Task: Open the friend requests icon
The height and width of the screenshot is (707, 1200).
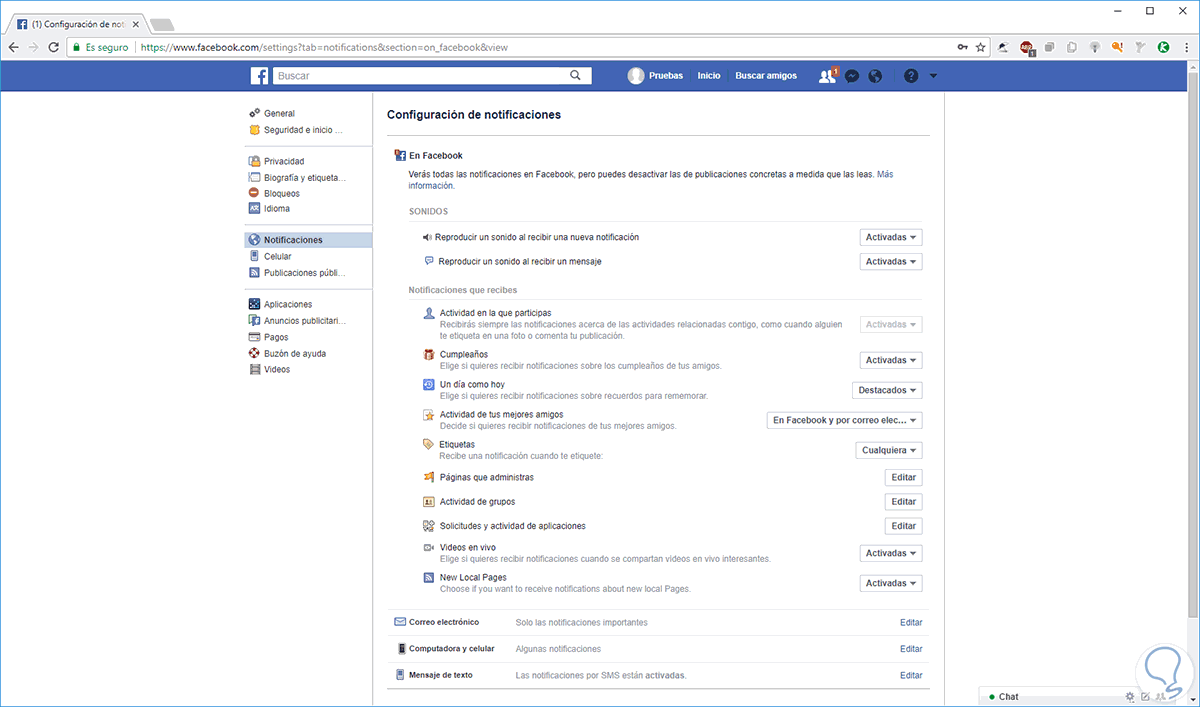Action: 827,75
